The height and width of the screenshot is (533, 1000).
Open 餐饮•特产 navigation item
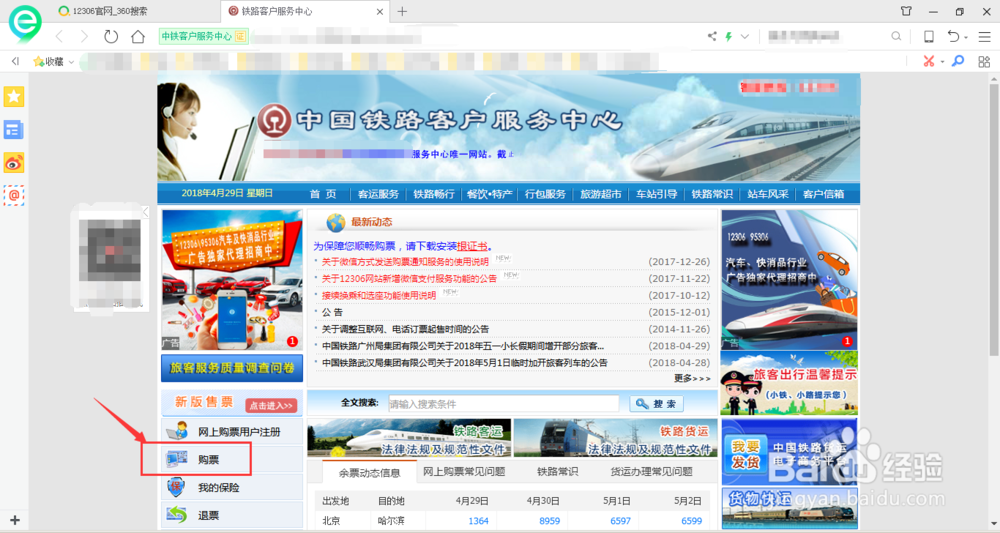click(489, 194)
